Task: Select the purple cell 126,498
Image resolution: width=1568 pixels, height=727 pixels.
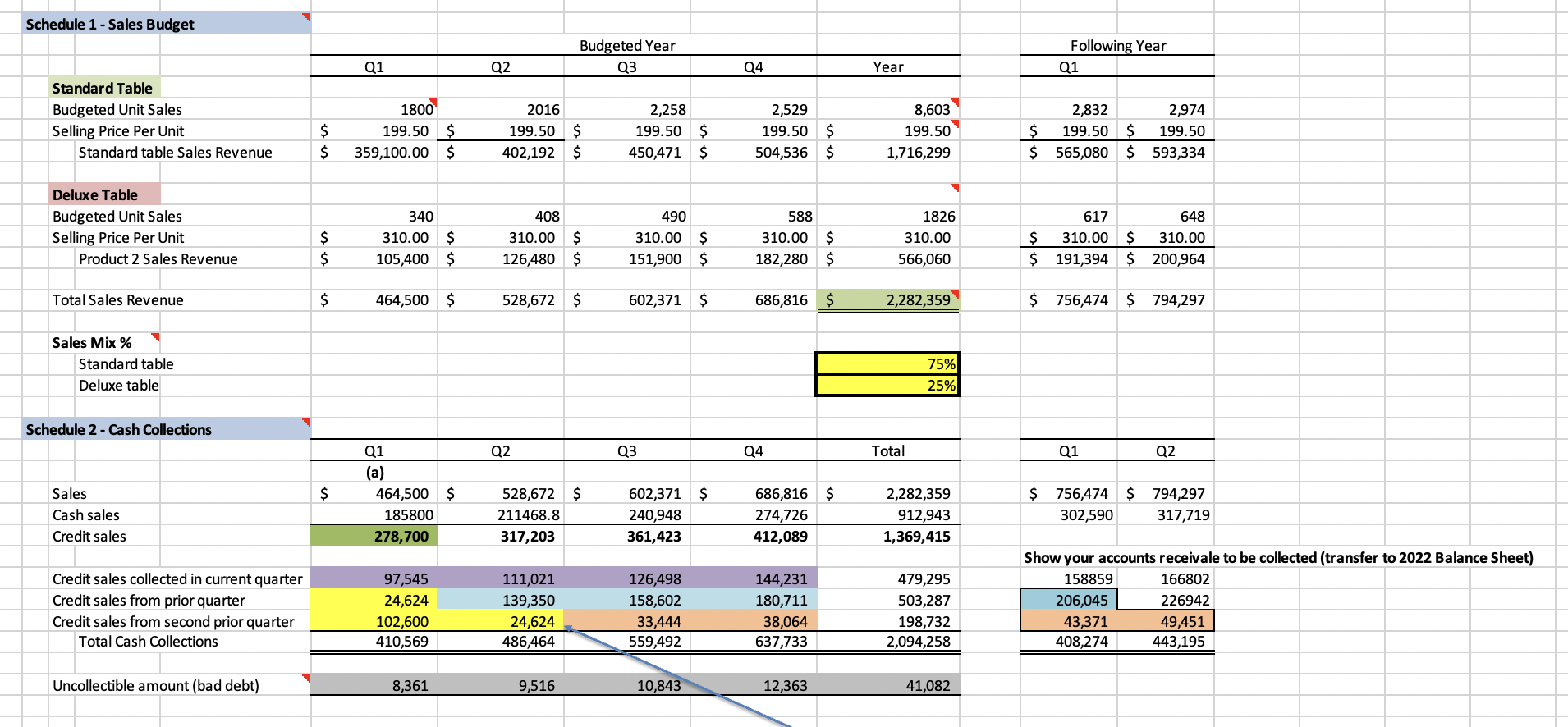Action: [x=627, y=578]
